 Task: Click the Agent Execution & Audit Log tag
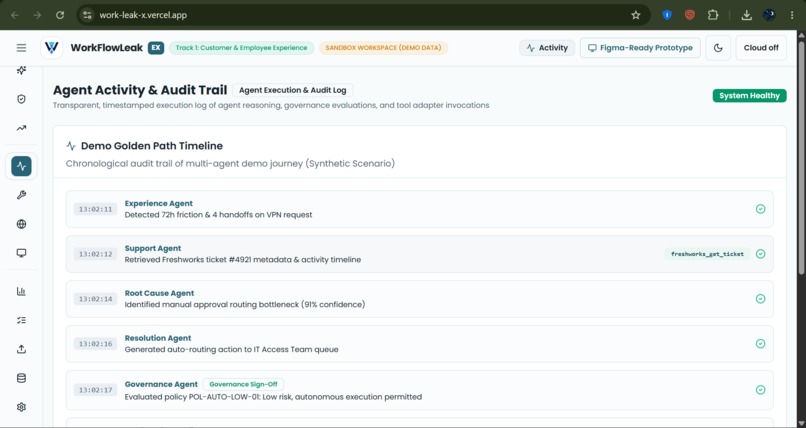coord(292,90)
